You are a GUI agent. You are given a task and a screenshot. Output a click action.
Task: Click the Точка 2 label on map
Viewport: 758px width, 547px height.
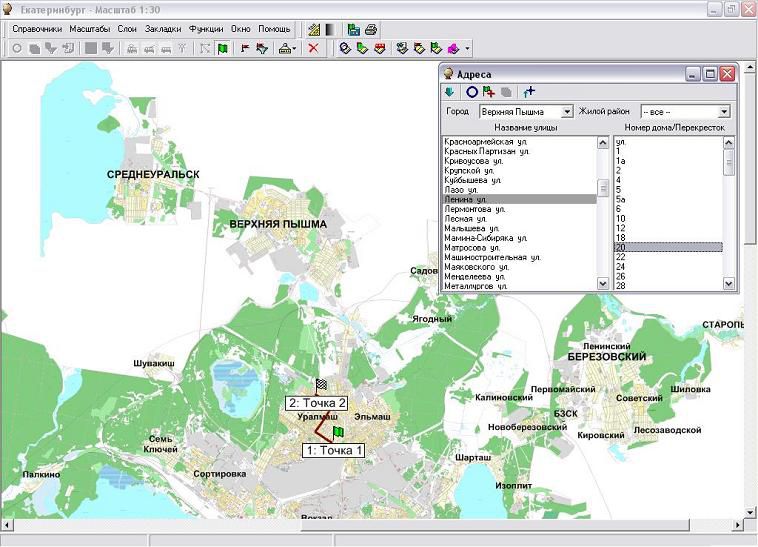[317, 402]
